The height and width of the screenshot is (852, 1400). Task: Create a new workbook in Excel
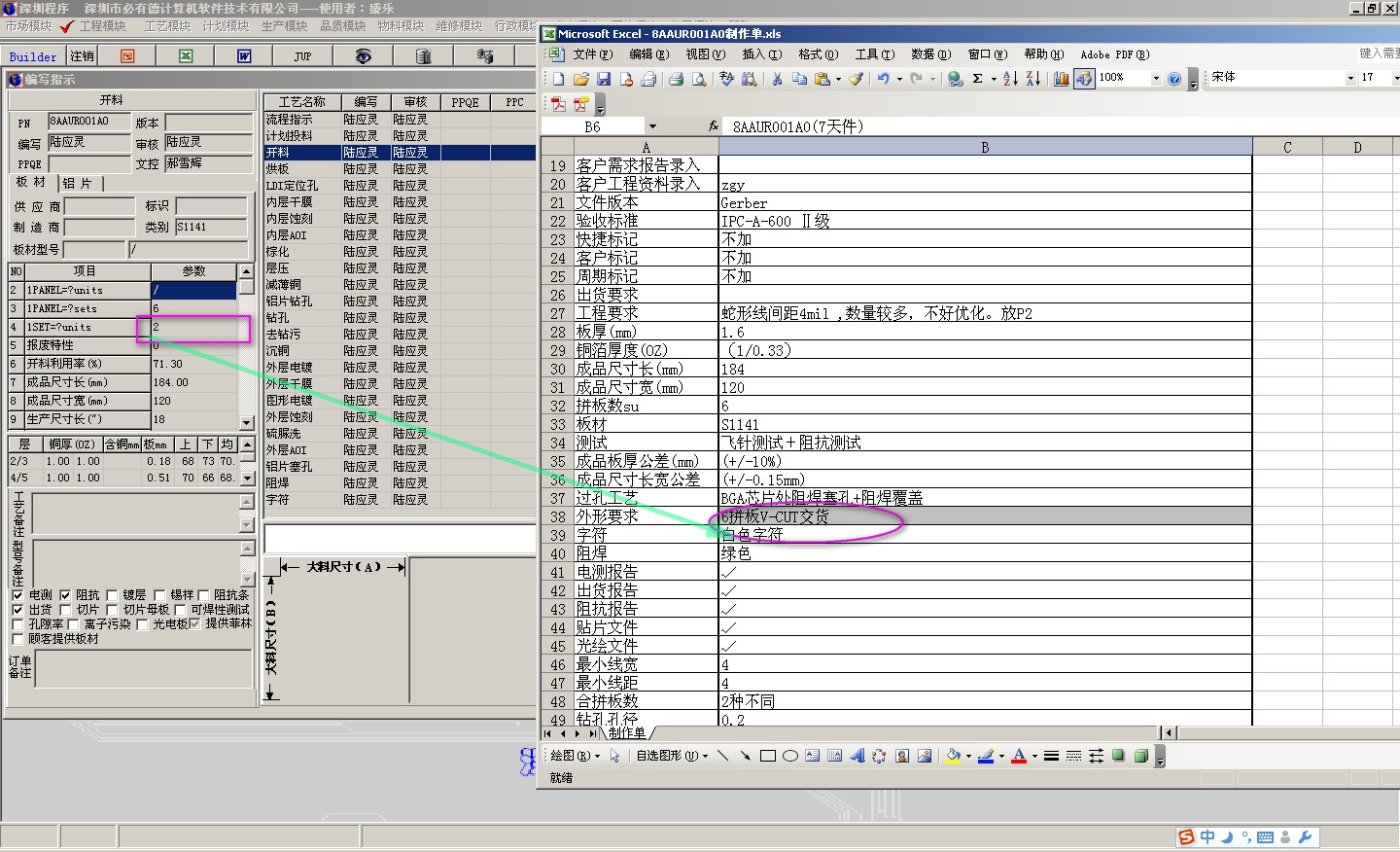(558, 79)
